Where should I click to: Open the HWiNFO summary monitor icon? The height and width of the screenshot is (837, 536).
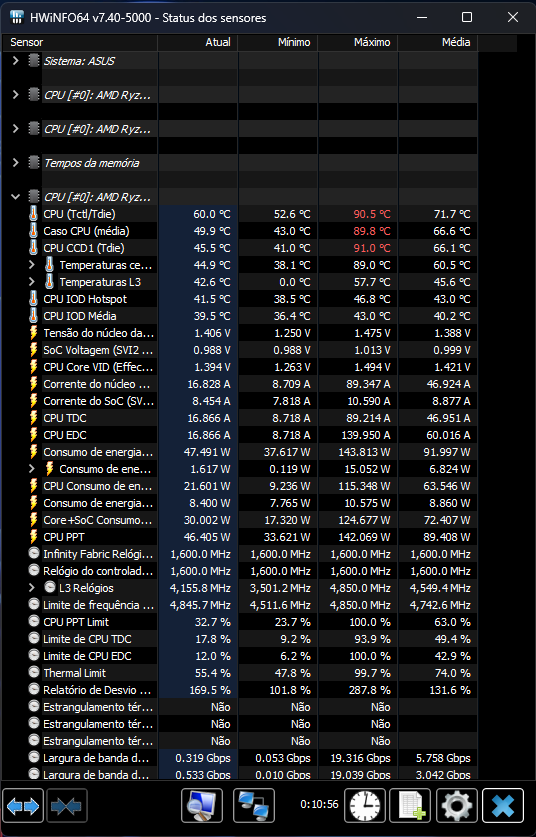[x=202, y=806]
